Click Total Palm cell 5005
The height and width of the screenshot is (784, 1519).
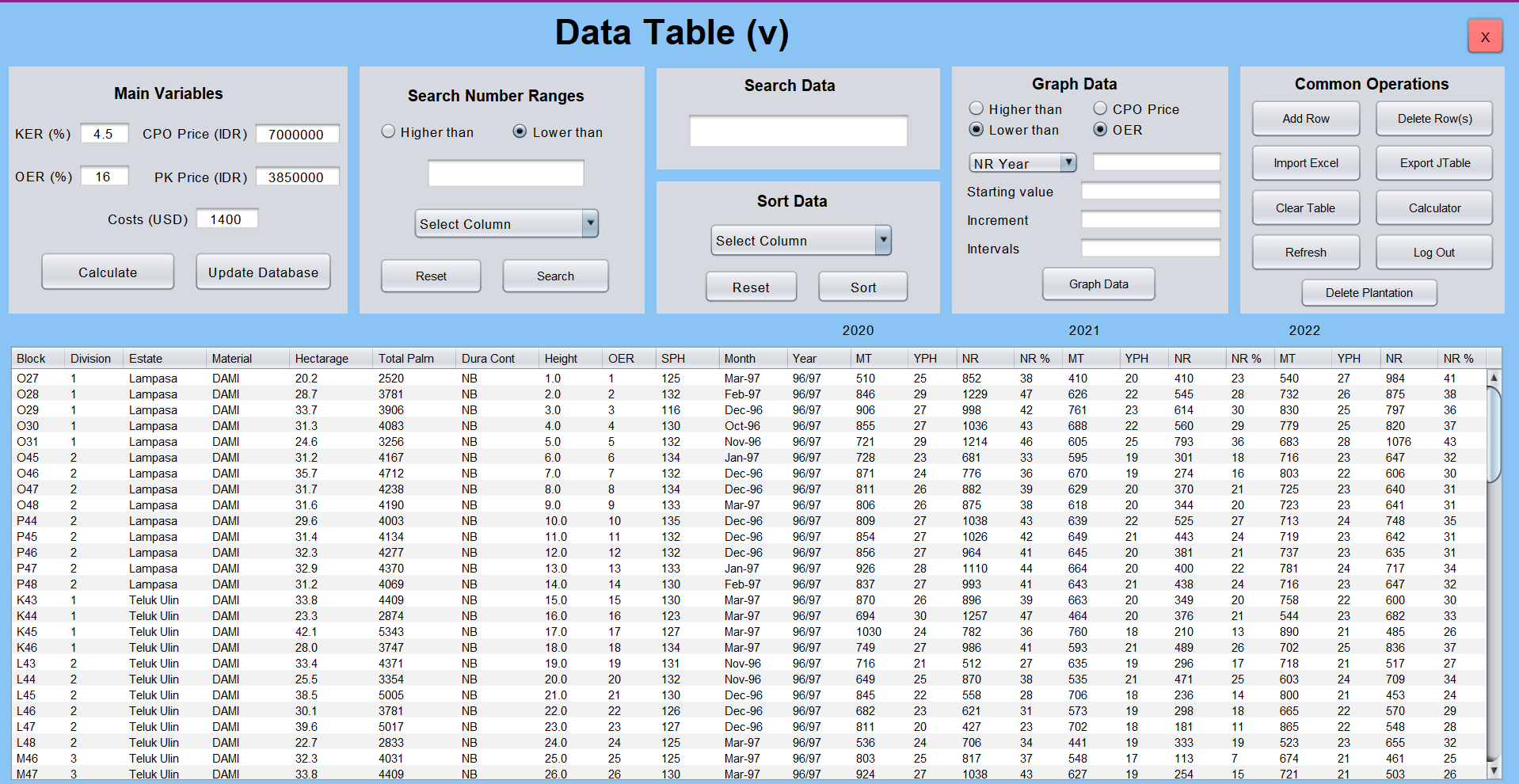coord(414,695)
